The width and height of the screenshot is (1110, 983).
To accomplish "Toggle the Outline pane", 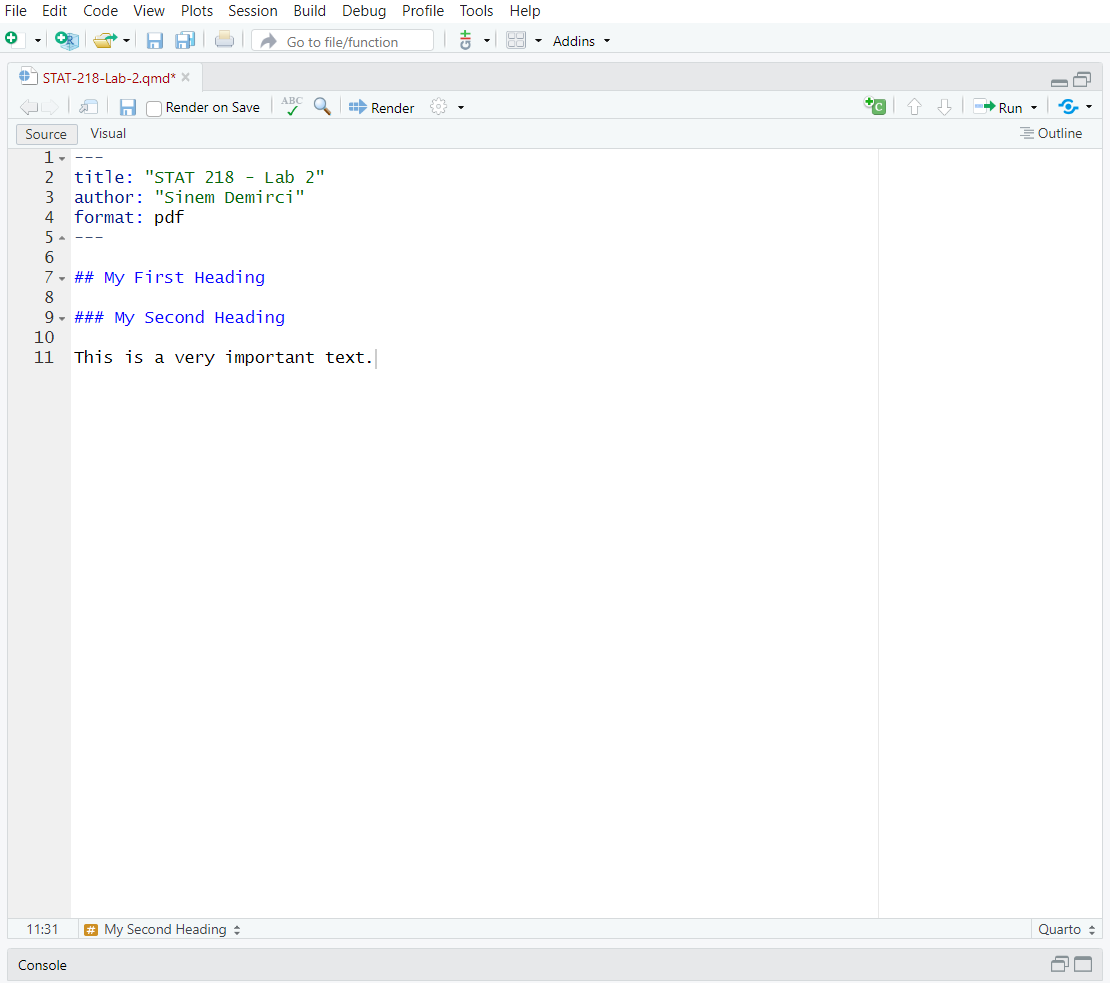I will coord(1051,133).
